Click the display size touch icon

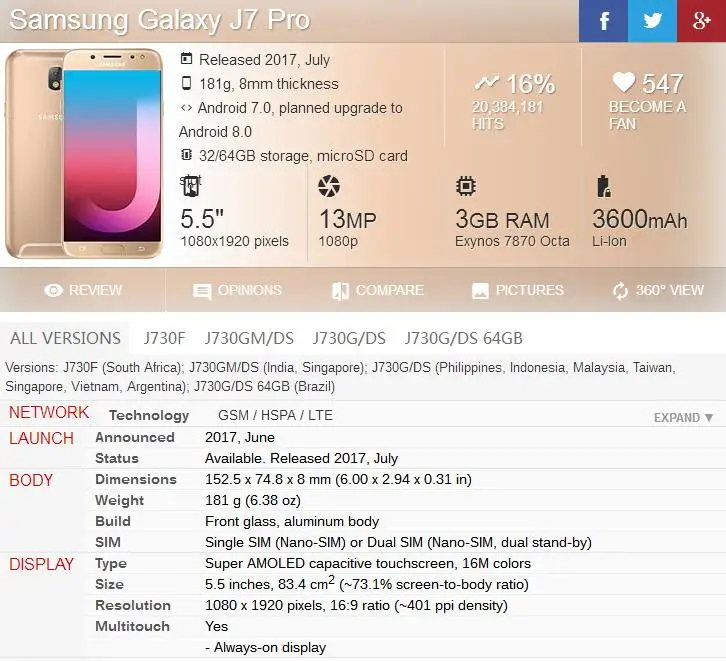click(190, 186)
